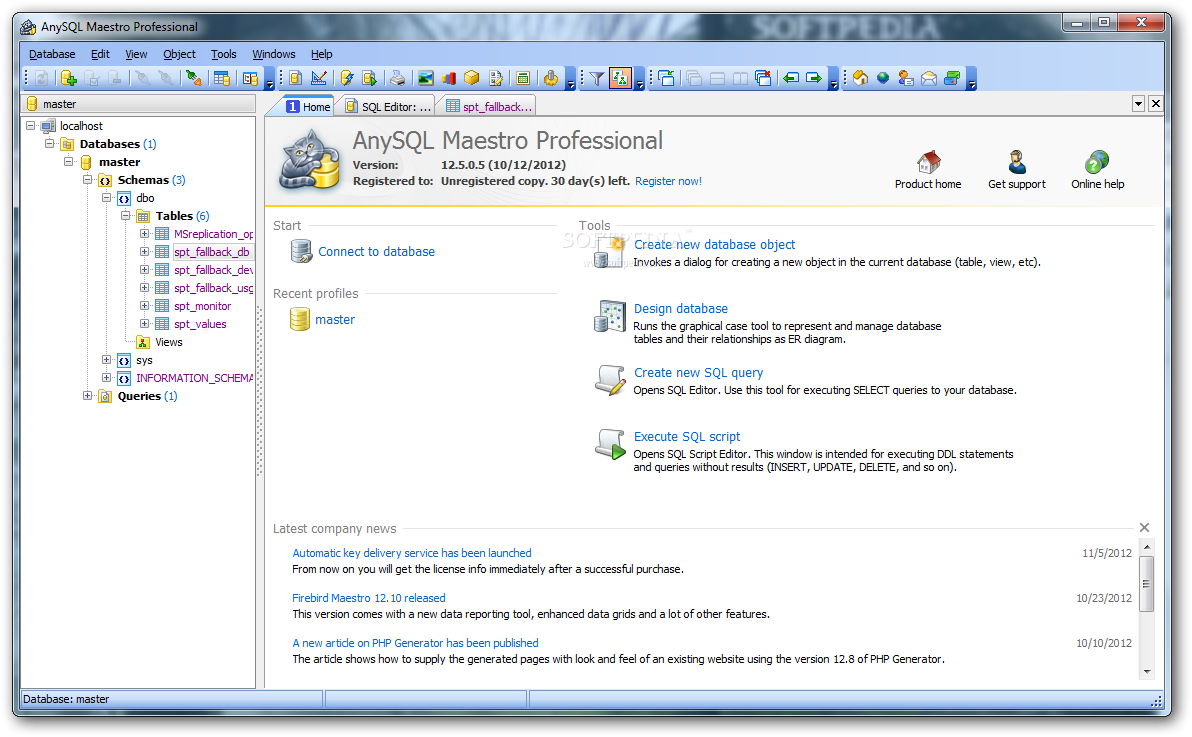Click the person support toolbar icon

click(x=905, y=78)
